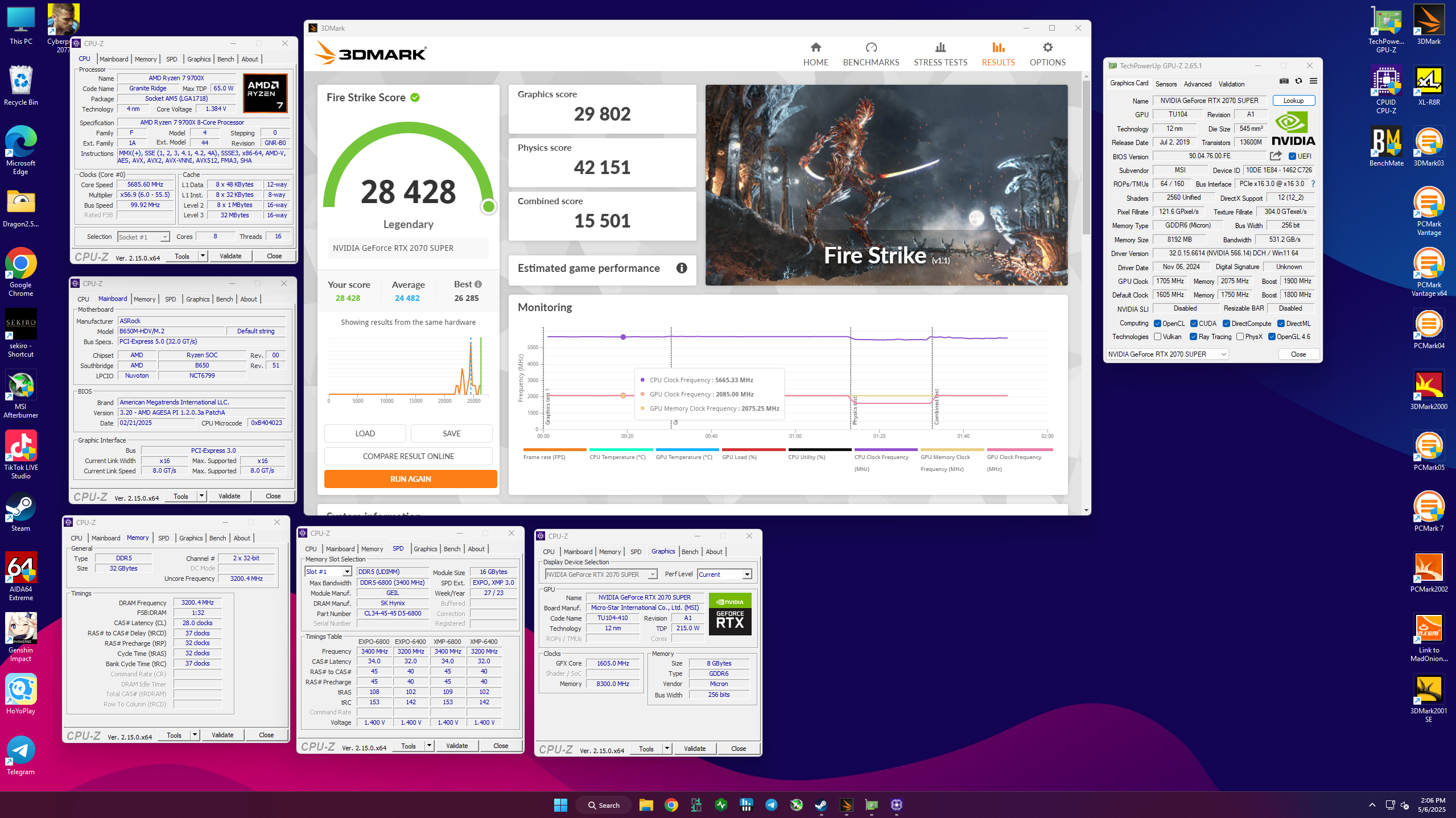
Task: Switch to the About tab in CPU-Z Memory window
Action: pos(241,538)
